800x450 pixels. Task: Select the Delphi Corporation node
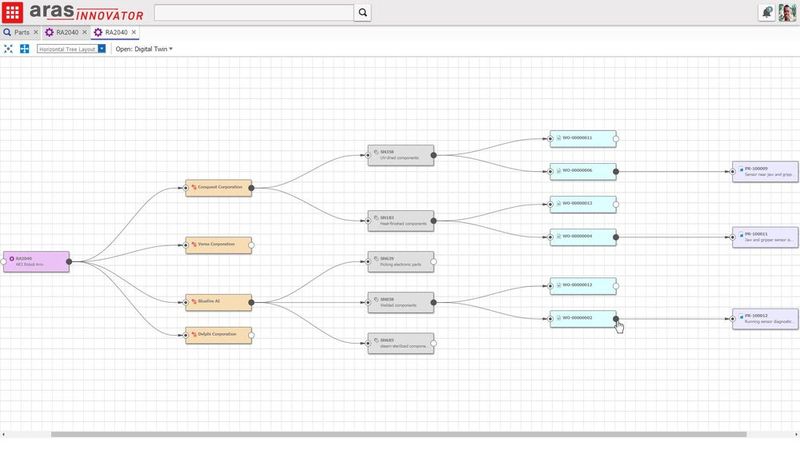tap(218, 334)
